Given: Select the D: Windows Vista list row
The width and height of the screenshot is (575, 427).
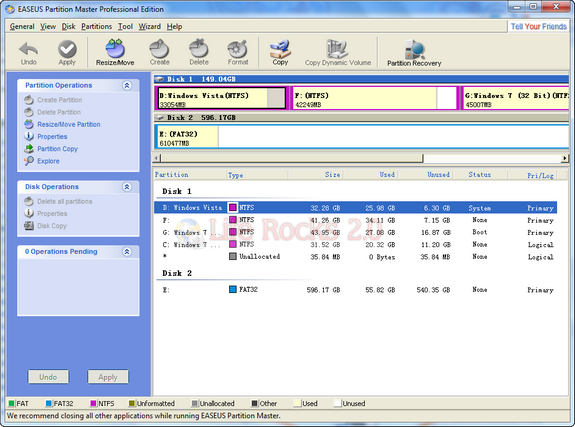Looking at the screenshot, I should coord(355,208).
